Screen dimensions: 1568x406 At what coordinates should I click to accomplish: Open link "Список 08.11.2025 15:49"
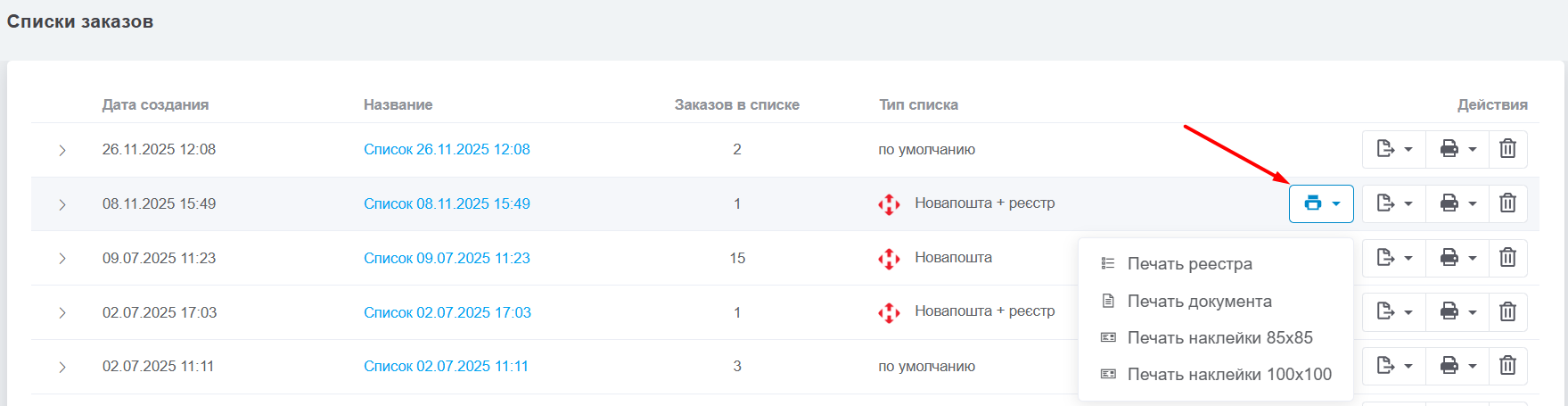447,203
